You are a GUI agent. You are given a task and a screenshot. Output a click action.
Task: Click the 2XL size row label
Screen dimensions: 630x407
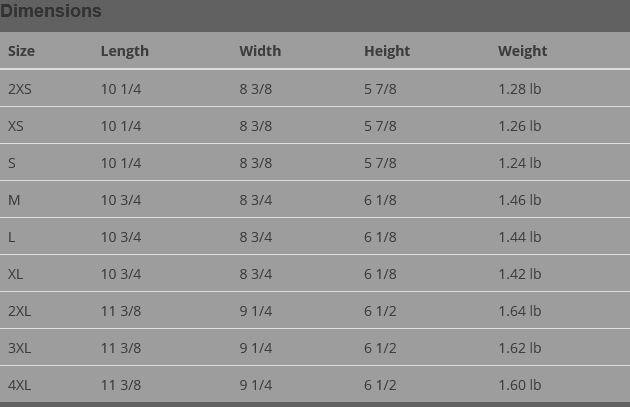point(20,311)
